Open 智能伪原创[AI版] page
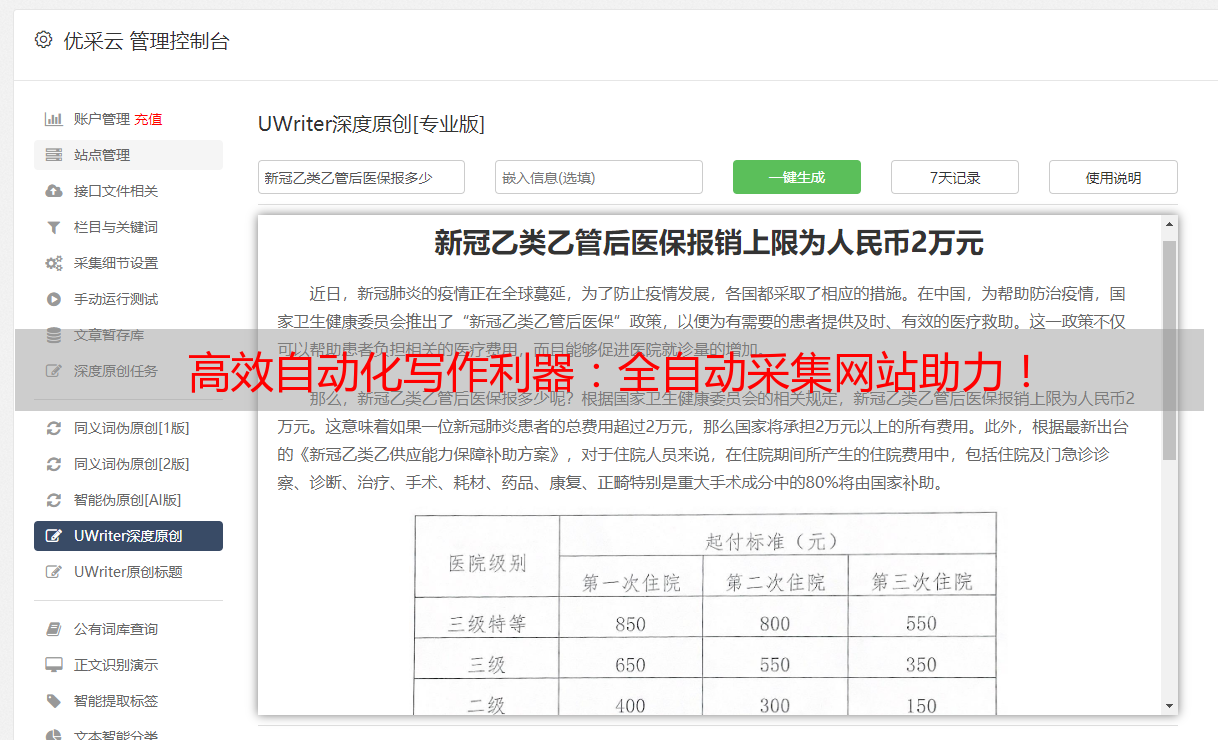The height and width of the screenshot is (740, 1218). (128, 500)
